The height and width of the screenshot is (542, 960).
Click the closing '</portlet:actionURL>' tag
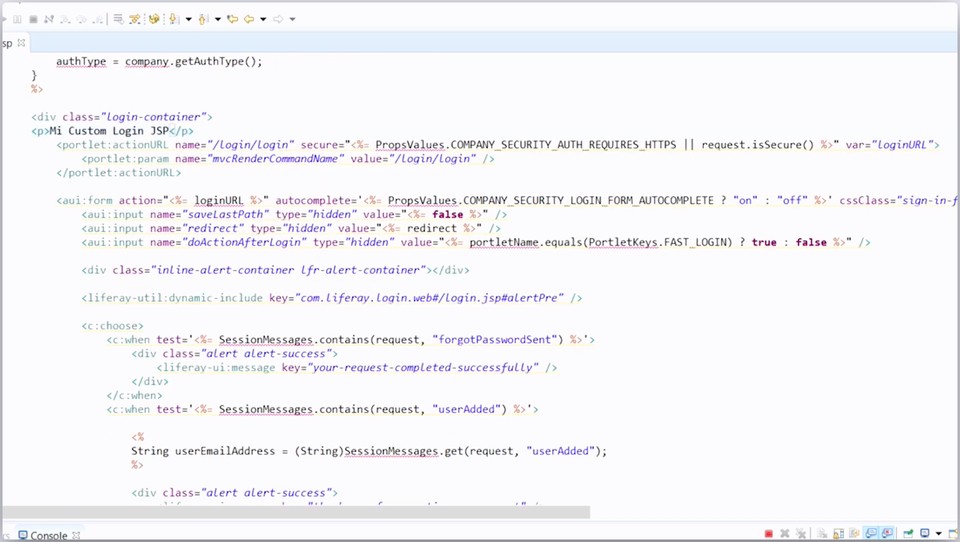click(119, 173)
